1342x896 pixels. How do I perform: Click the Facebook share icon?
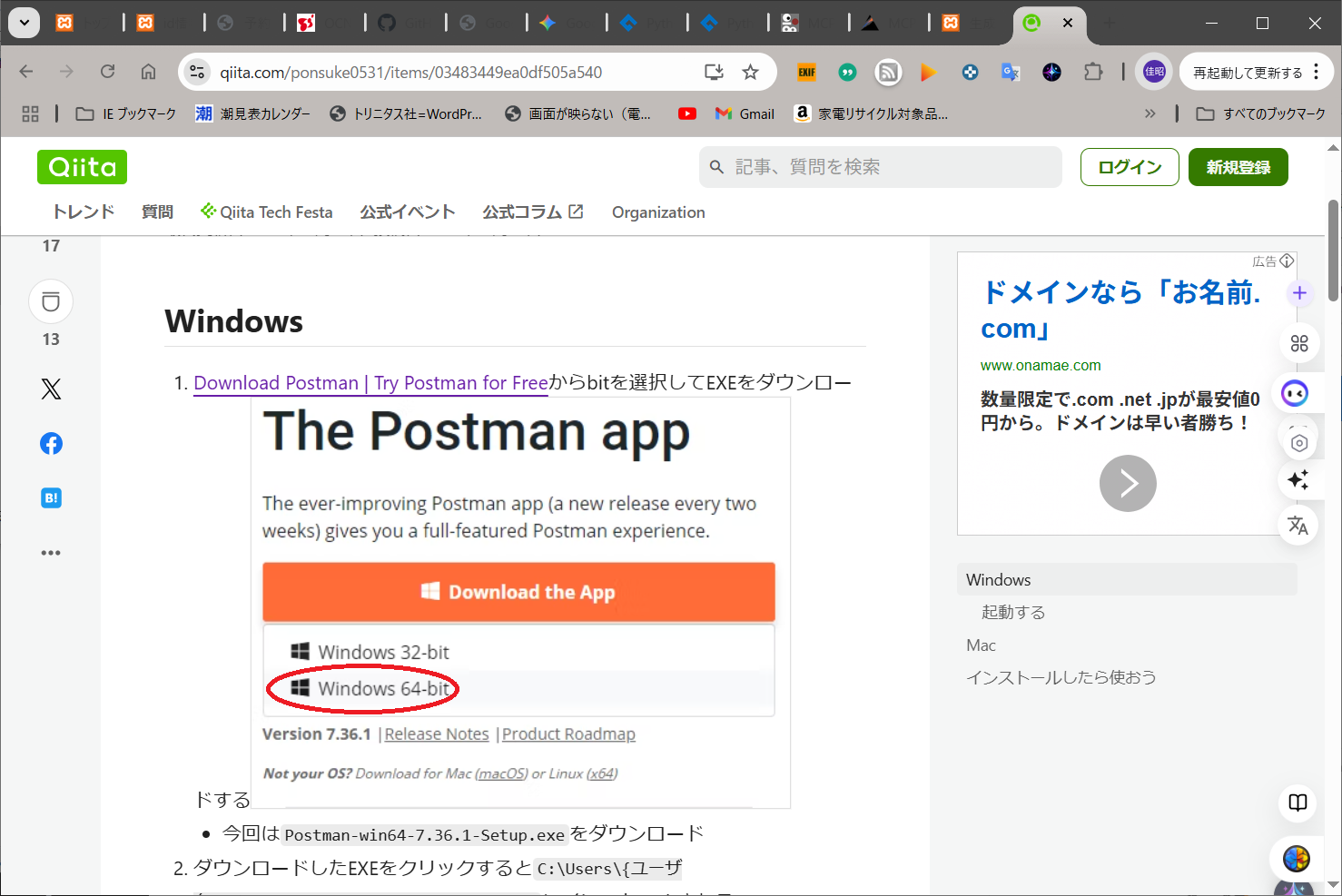pos(51,444)
